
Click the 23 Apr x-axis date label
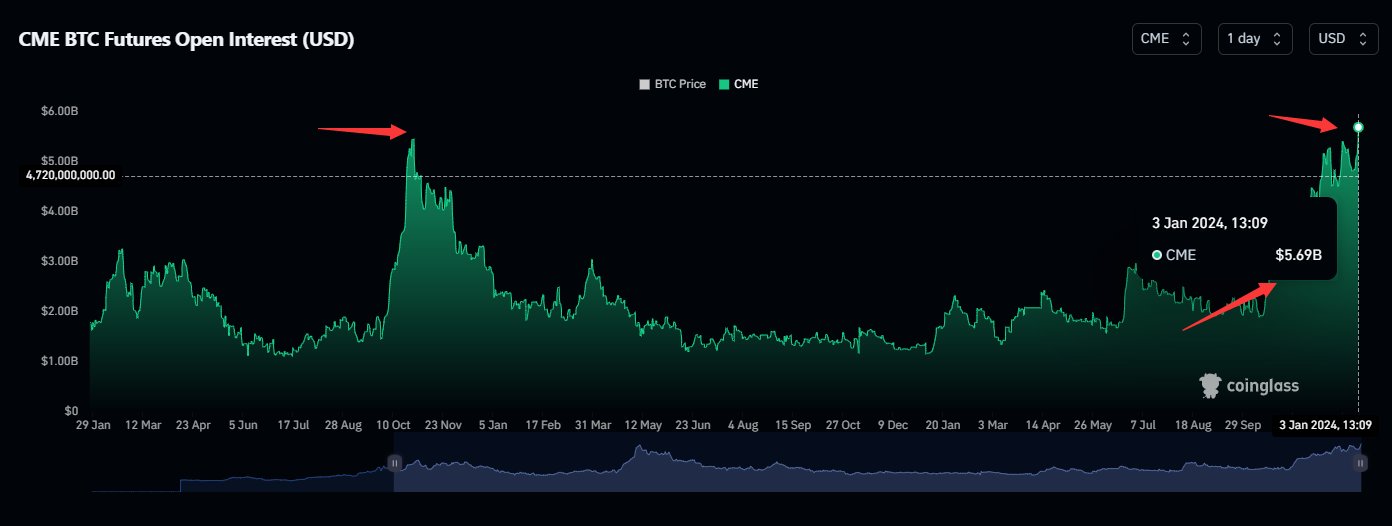(193, 425)
